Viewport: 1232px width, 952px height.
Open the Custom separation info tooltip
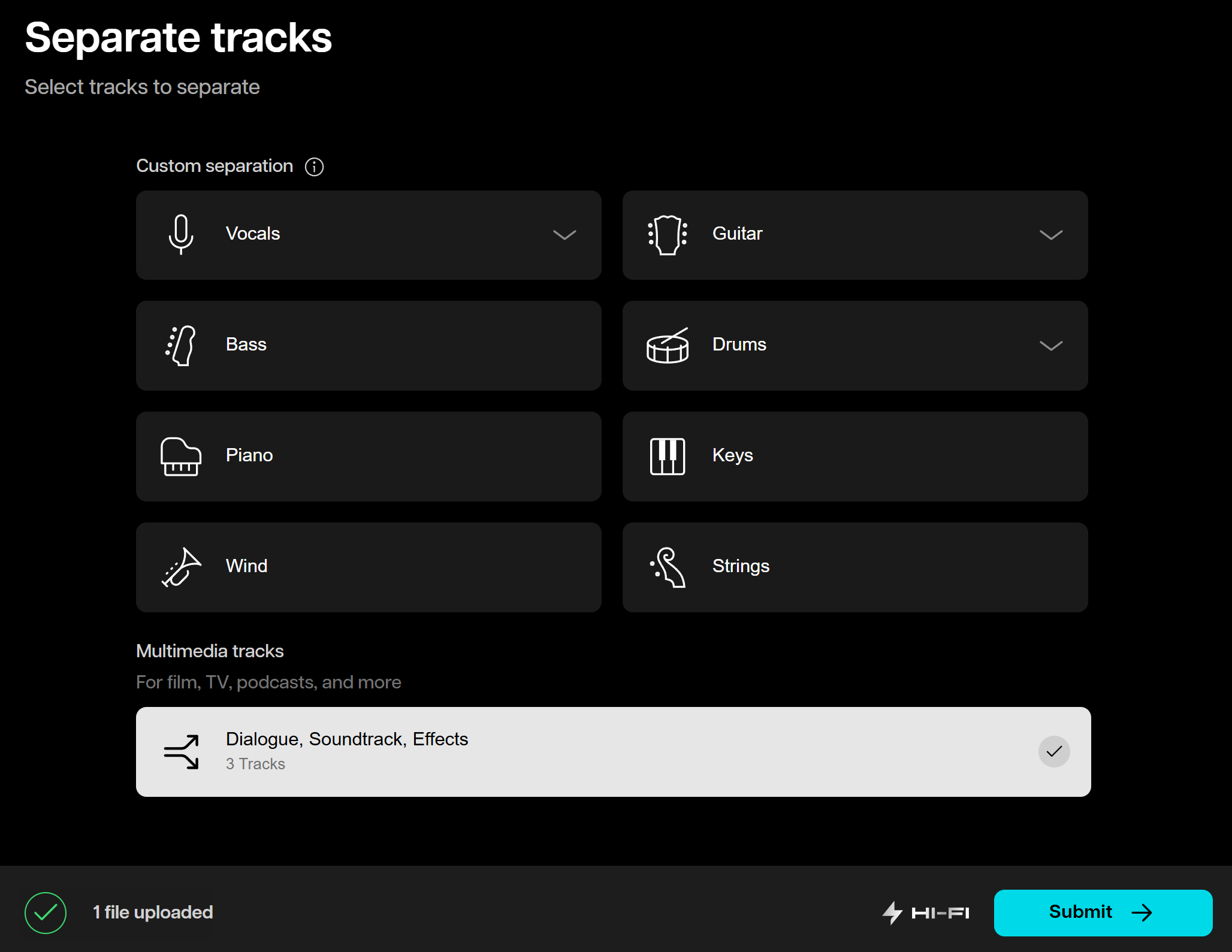pyautogui.click(x=314, y=167)
